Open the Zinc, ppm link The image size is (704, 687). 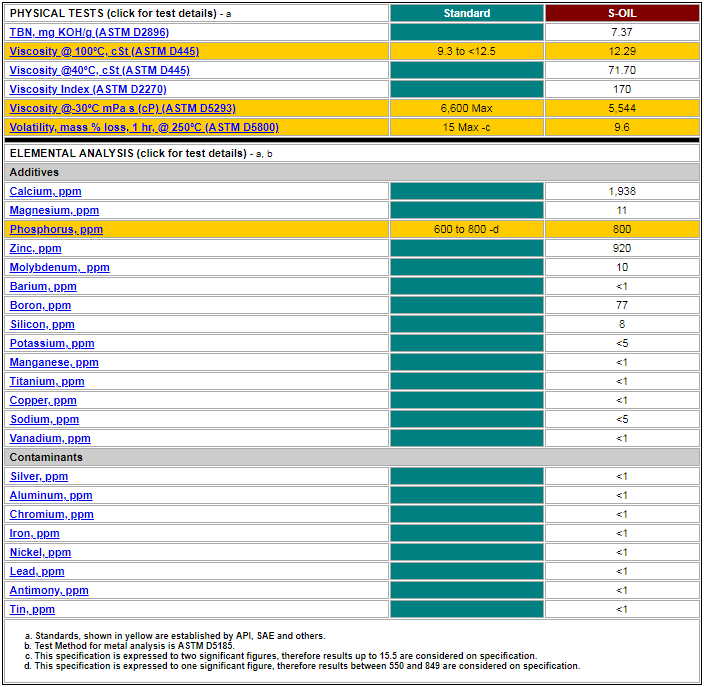pos(35,248)
